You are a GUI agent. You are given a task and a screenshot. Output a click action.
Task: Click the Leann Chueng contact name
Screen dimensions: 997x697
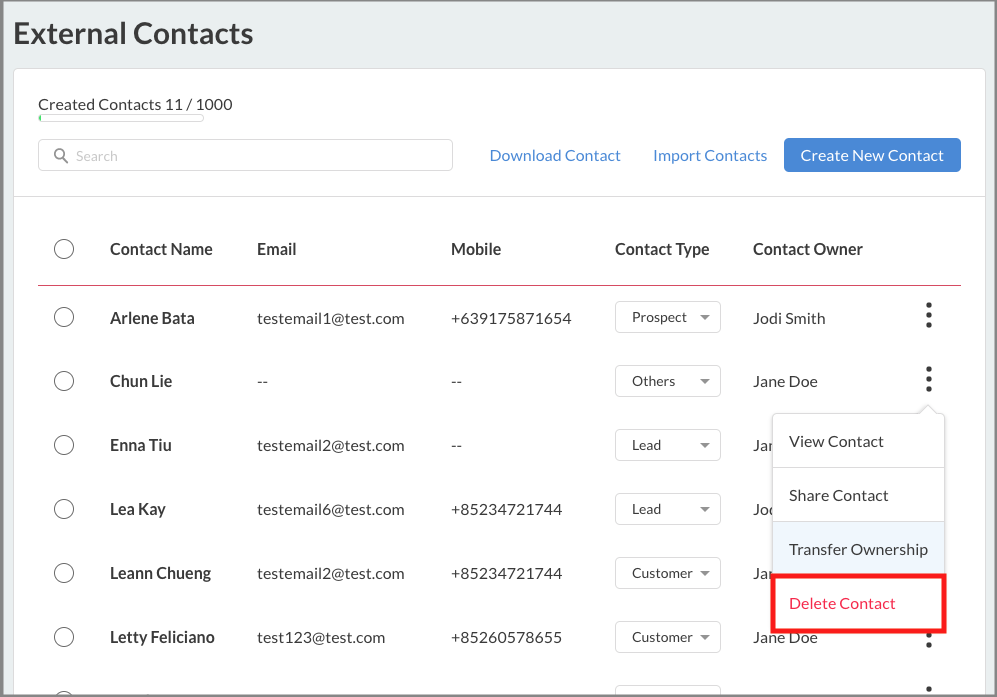point(160,574)
